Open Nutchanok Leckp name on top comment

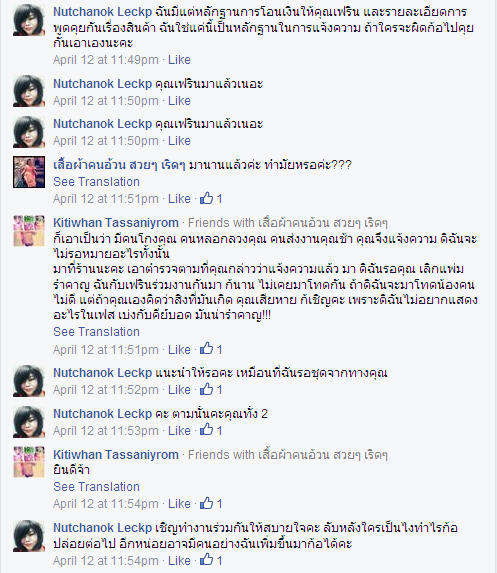point(102,12)
